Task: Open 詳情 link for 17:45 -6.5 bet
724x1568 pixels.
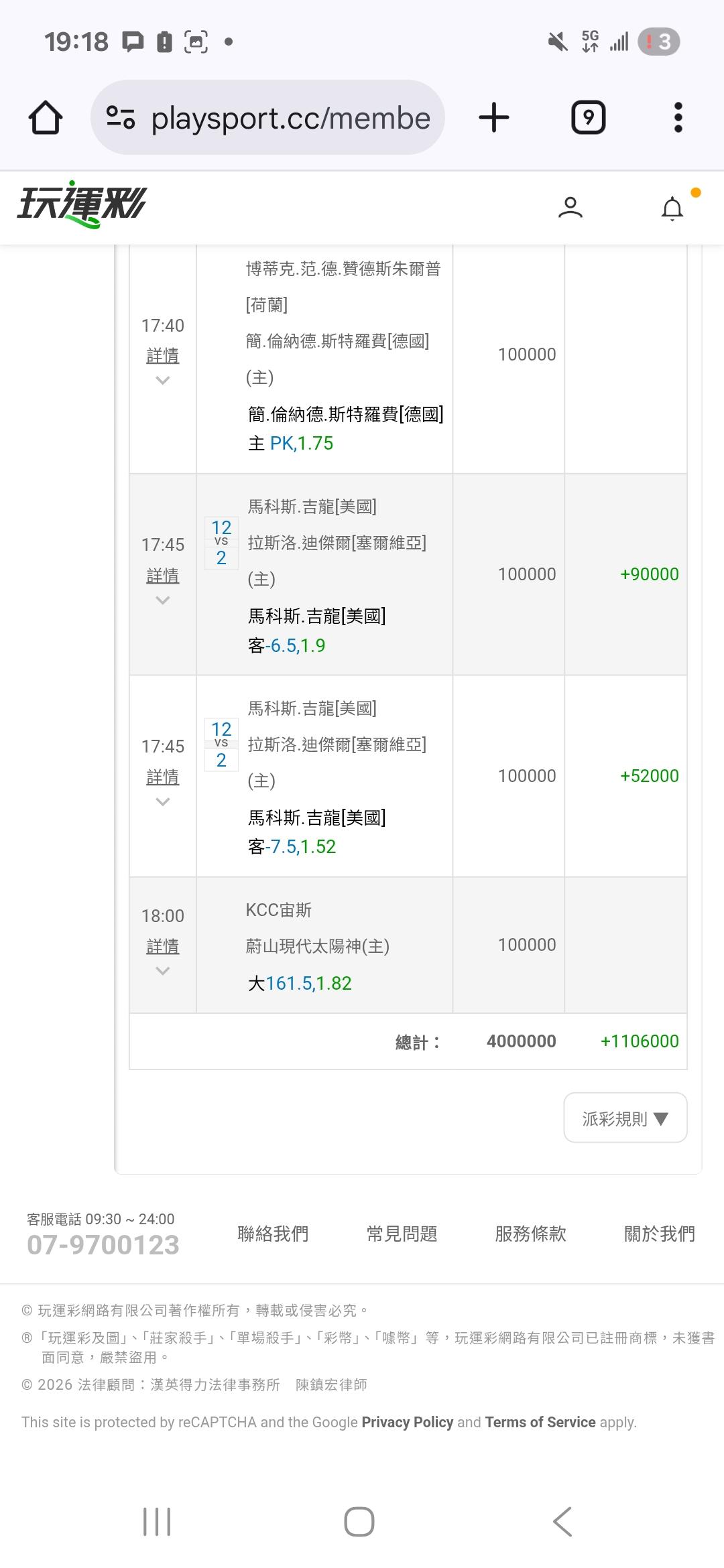Action: click(x=163, y=576)
